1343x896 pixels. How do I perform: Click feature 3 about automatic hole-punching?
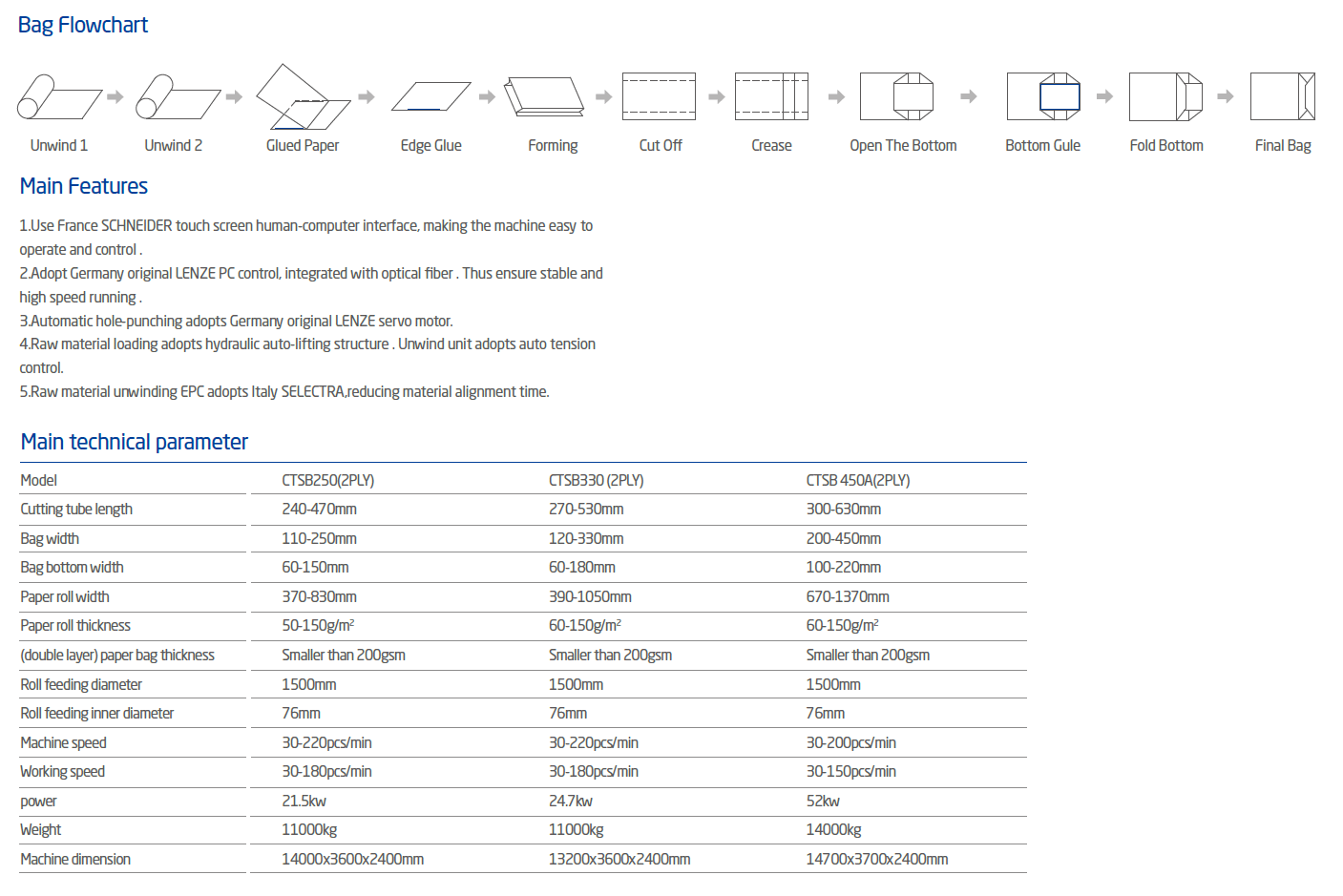click(x=236, y=321)
